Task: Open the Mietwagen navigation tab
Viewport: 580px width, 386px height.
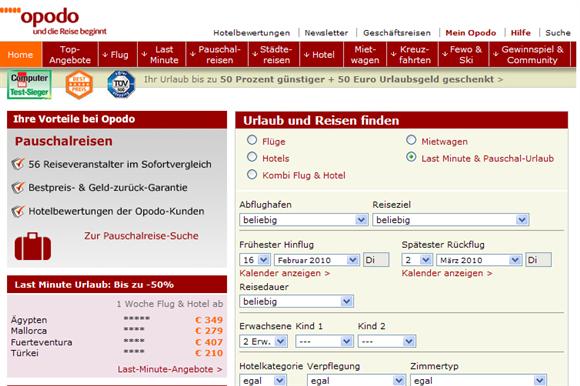Action: [365, 54]
